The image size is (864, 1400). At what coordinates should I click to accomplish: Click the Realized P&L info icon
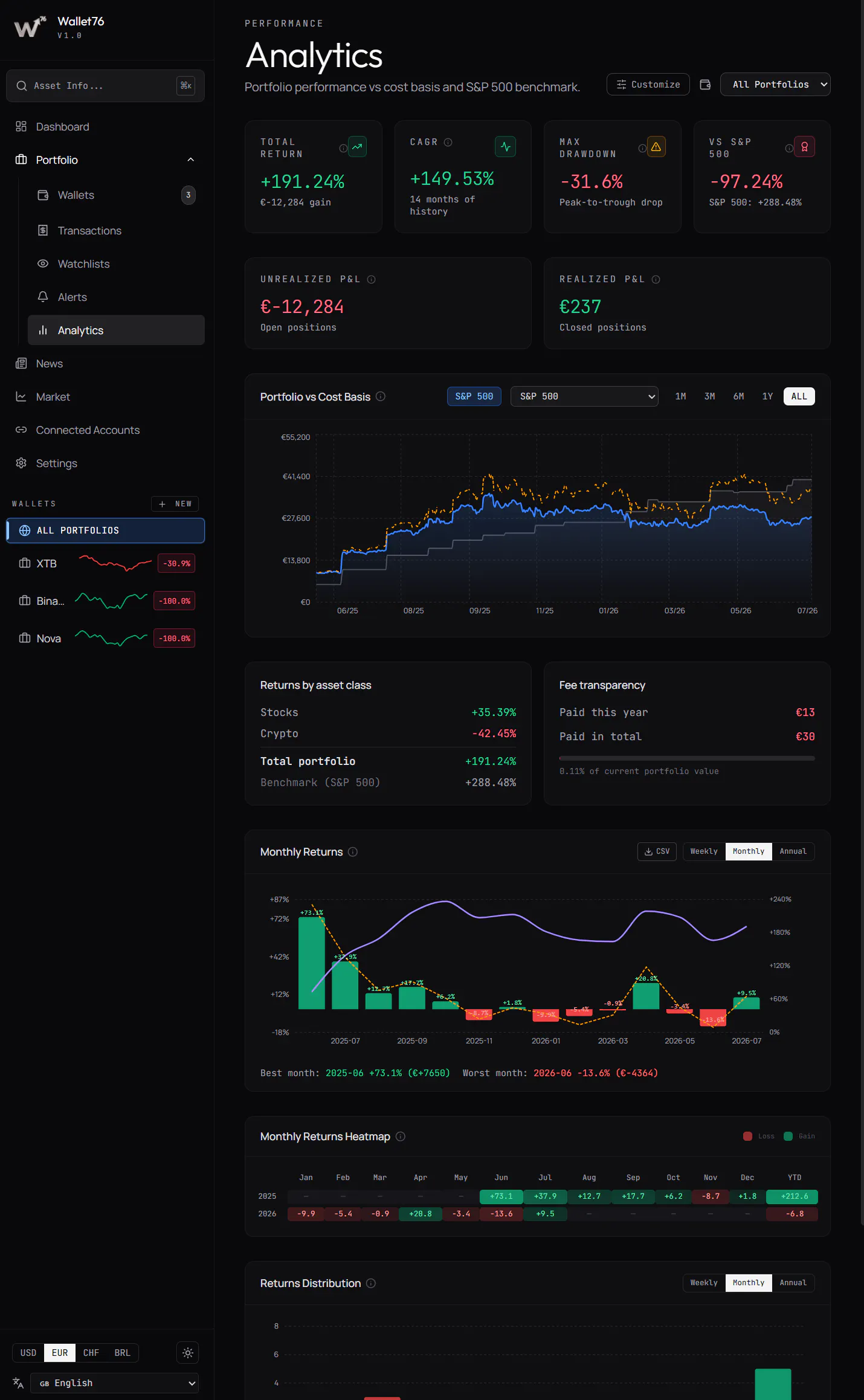coord(656,279)
